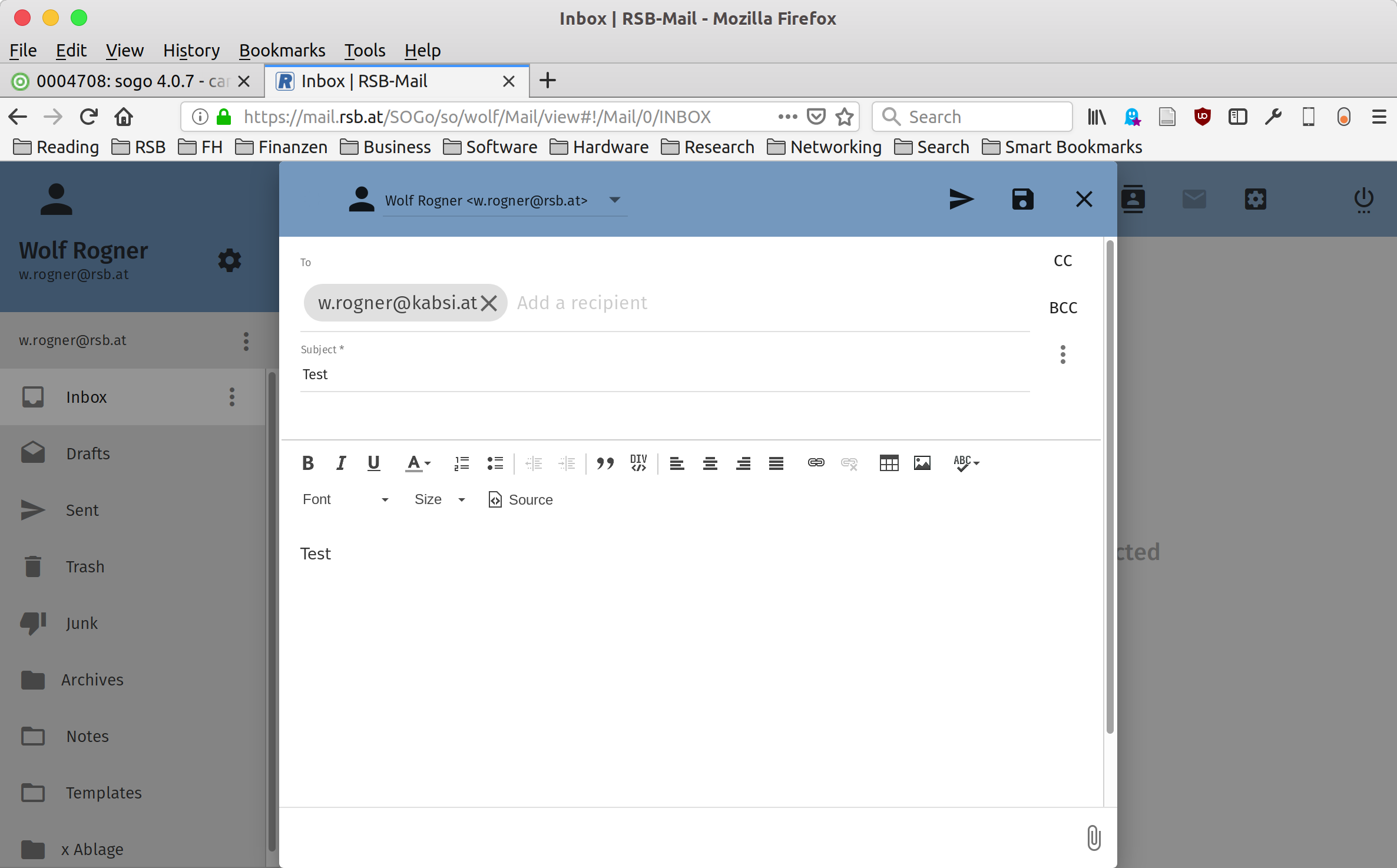Insert a hyperlink with the link icon

pos(816,463)
